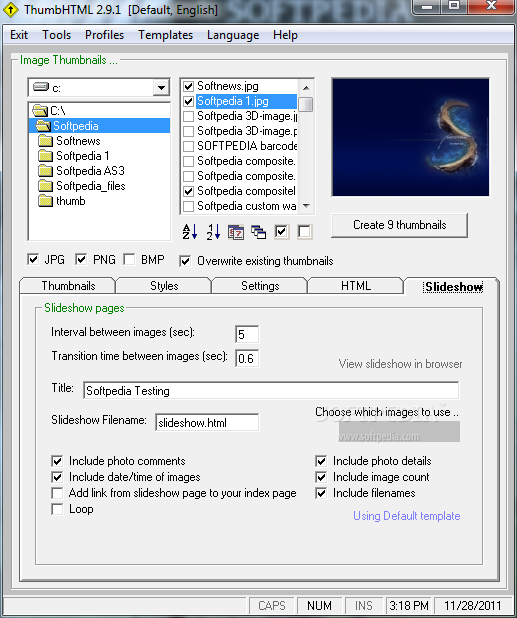Image resolution: width=517 pixels, height=618 pixels.
Task: Click the slideshow Title text field
Action: (x=271, y=391)
